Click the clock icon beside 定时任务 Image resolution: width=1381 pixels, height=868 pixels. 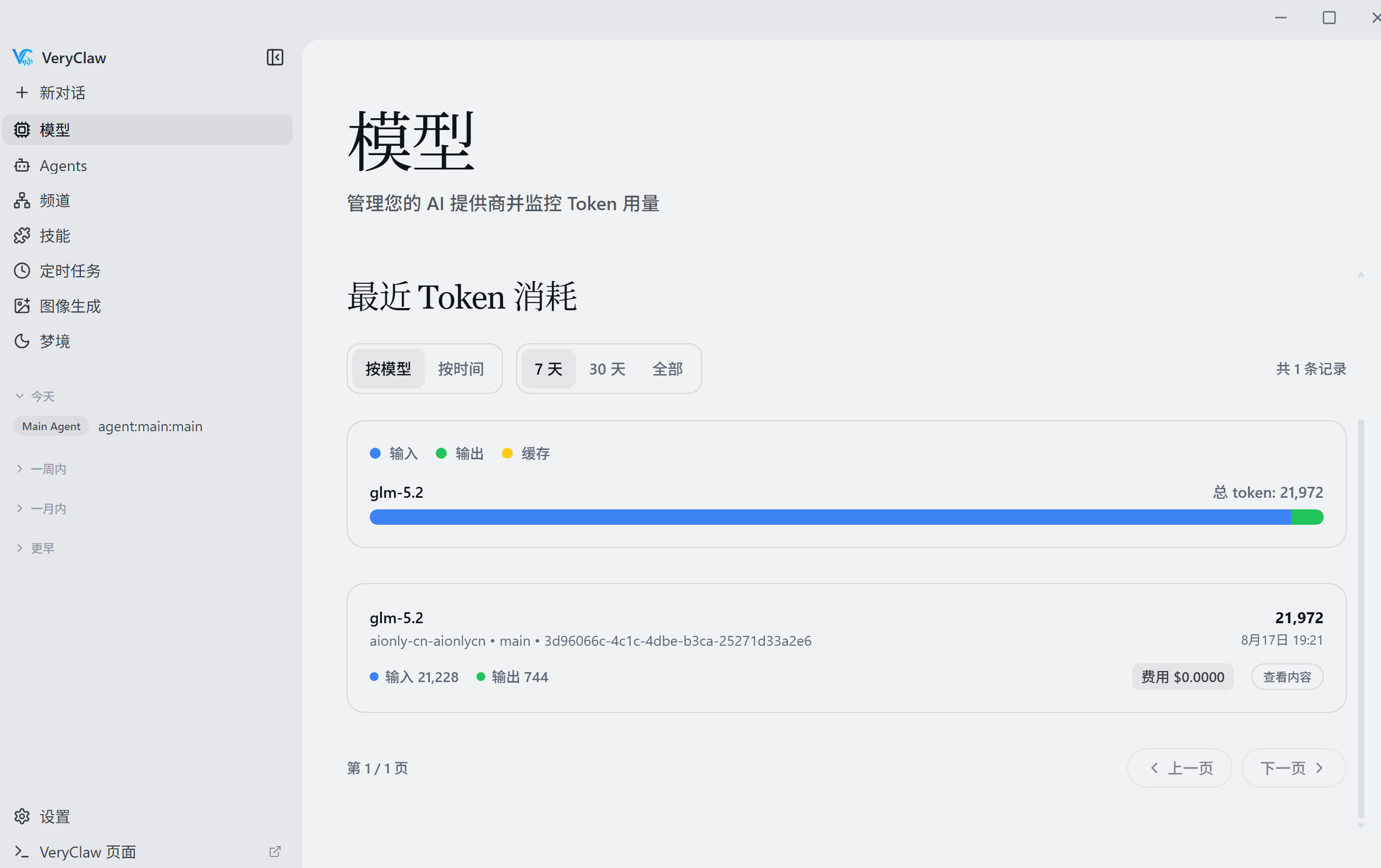pyautogui.click(x=22, y=271)
